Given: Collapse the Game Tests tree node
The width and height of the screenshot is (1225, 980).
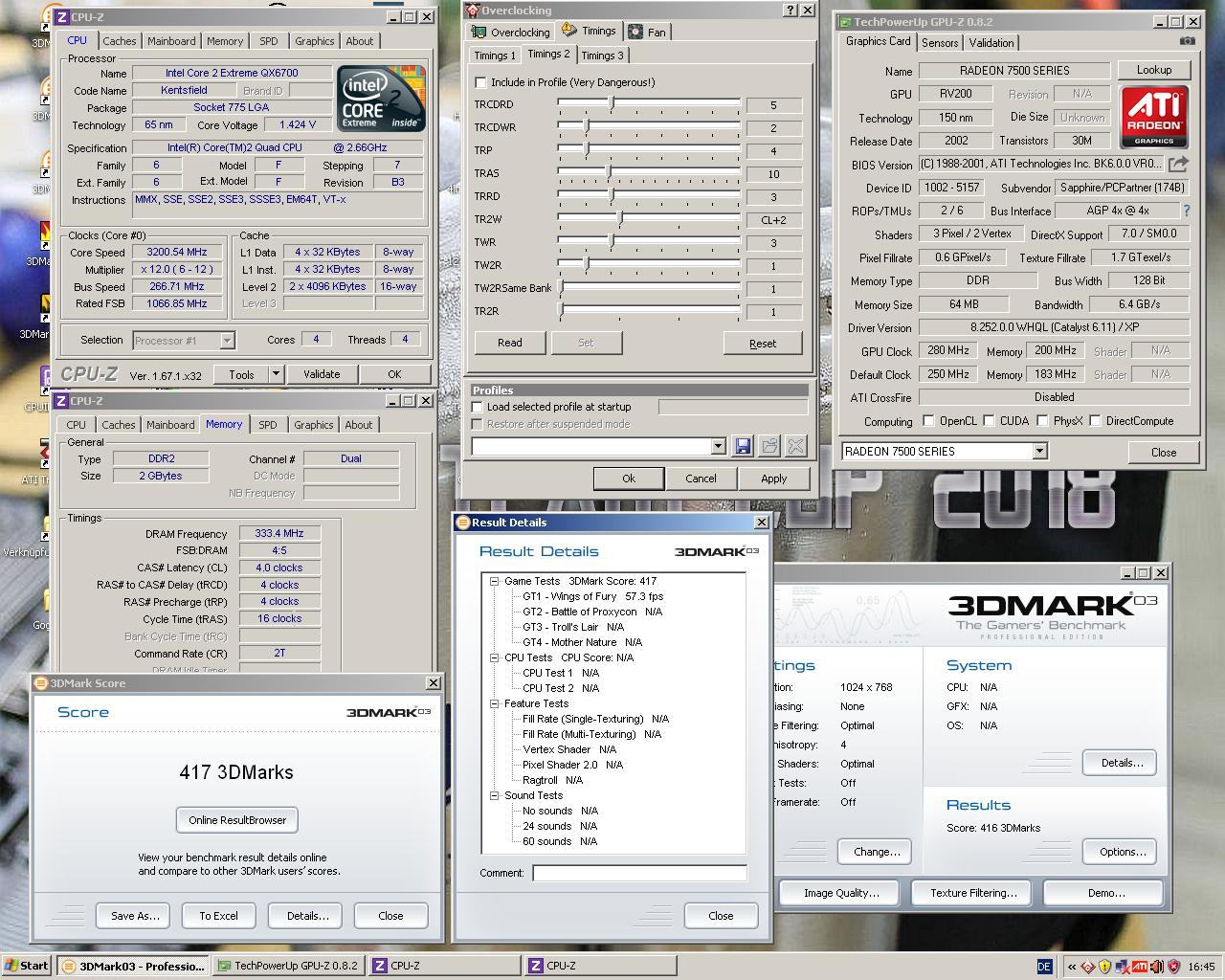Looking at the screenshot, I should 495,581.
